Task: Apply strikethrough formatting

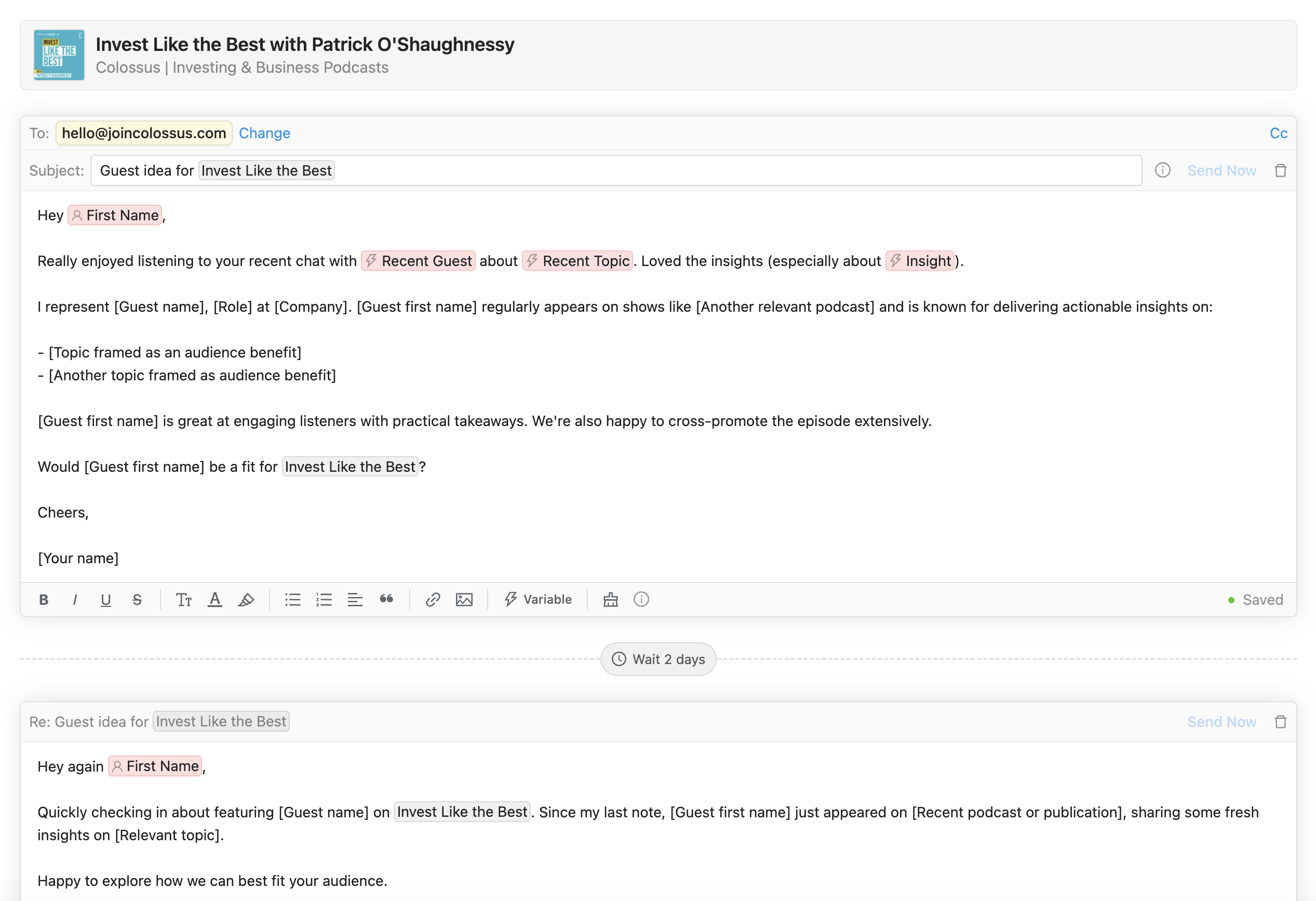Action: [x=137, y=600]
